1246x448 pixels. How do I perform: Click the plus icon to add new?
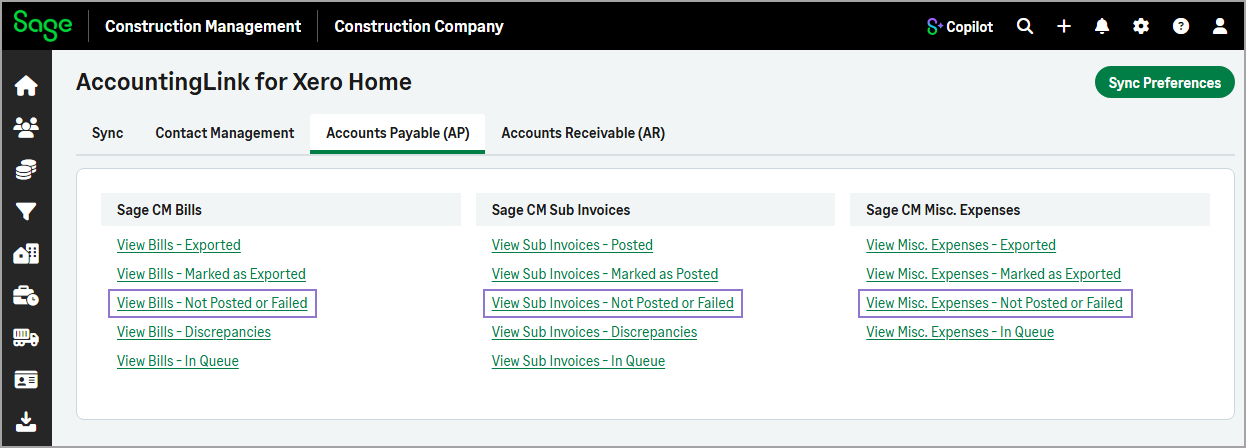click(x=1064, y=27)
